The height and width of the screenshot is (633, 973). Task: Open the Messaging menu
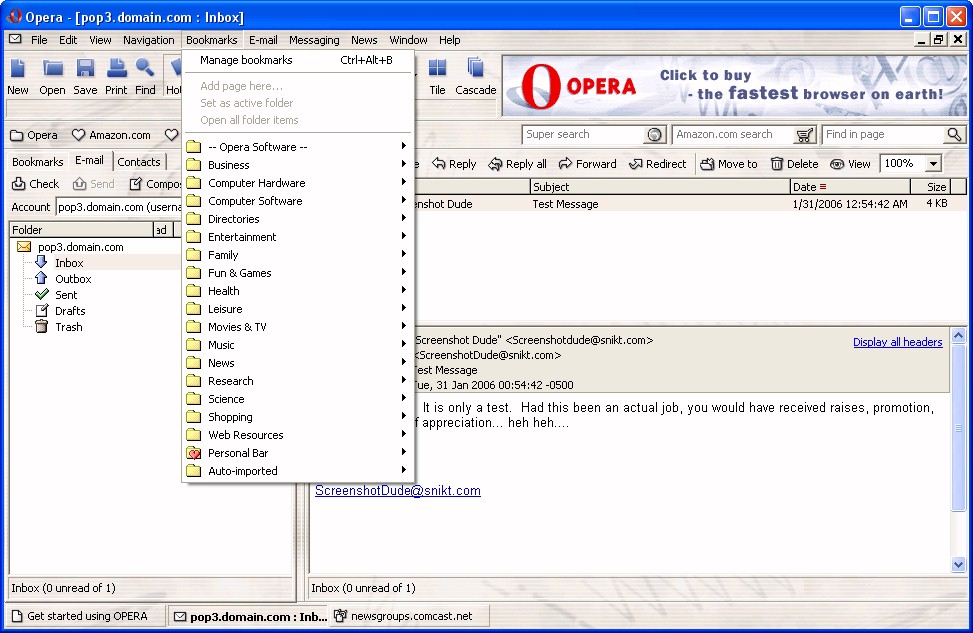pos(314,40)
